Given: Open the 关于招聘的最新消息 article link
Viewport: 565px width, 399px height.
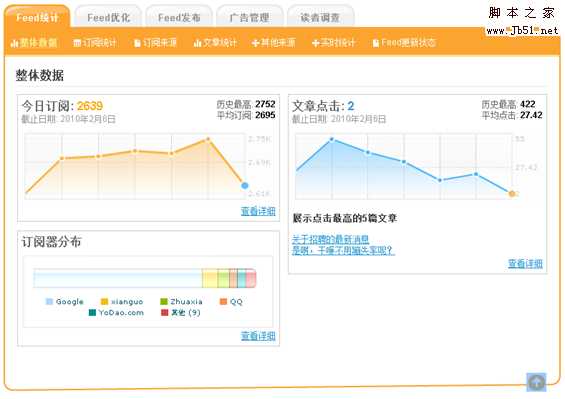Looking at the screenshot, I should click(331, 239).
